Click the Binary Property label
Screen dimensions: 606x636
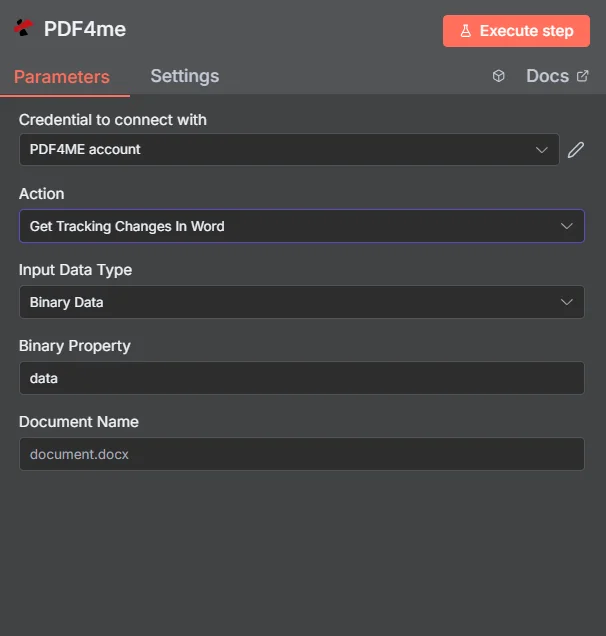(75, 346)
